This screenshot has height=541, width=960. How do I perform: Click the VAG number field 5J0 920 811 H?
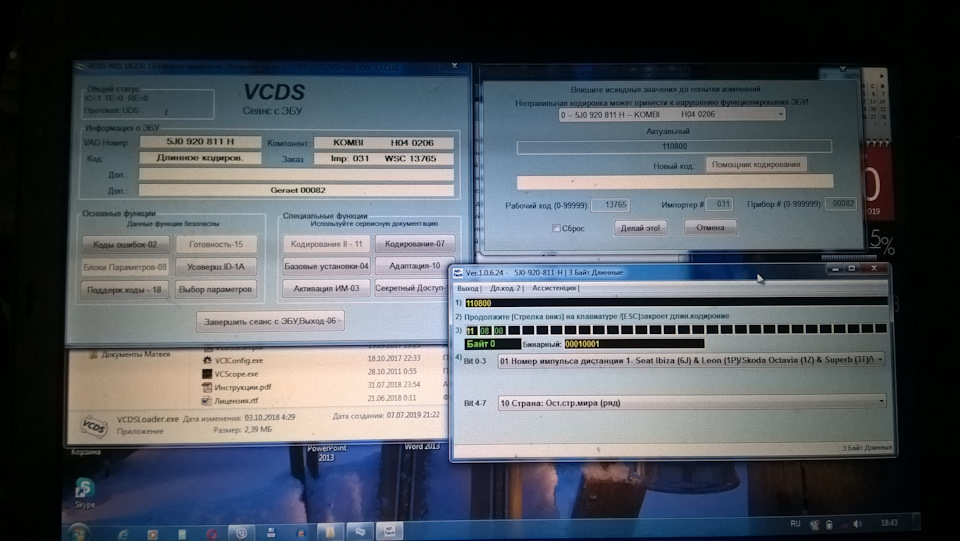200,142
